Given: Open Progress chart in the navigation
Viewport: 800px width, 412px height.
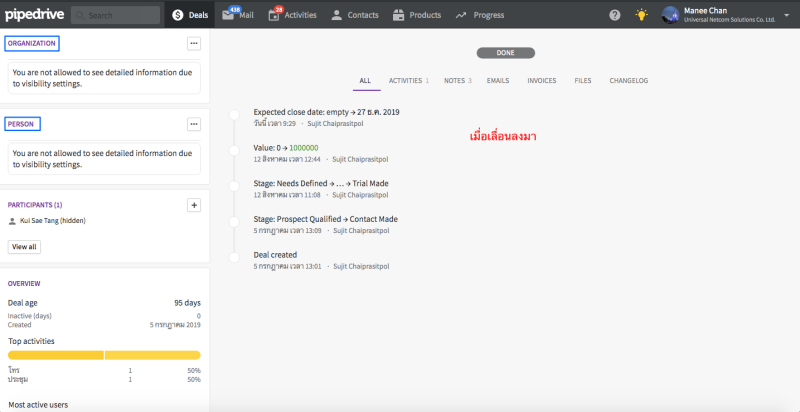Looking at the screenshot, I should tap(480, 15).
